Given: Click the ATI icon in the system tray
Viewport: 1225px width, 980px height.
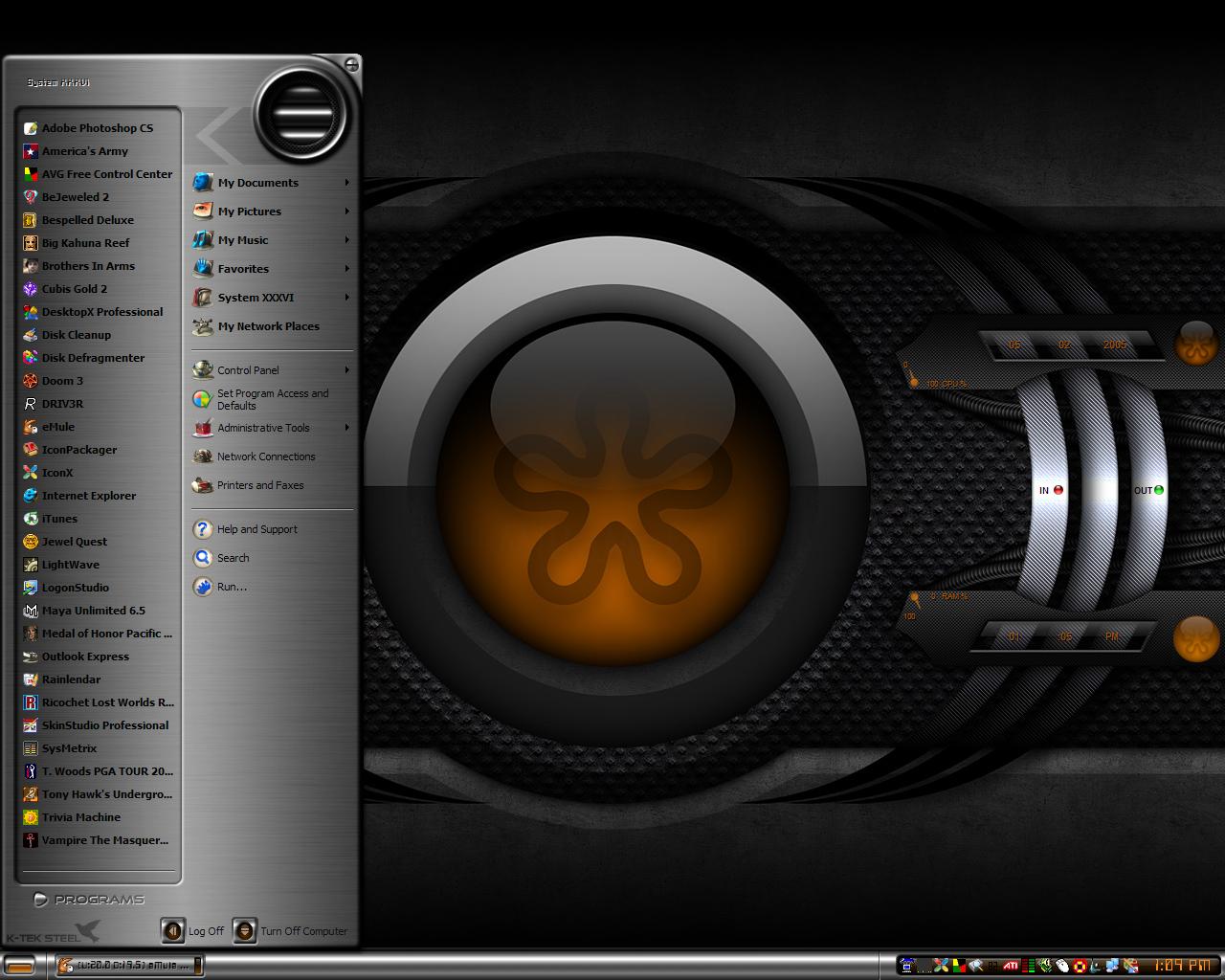Looking at the screenshot, I should [x=1010, y=966].
